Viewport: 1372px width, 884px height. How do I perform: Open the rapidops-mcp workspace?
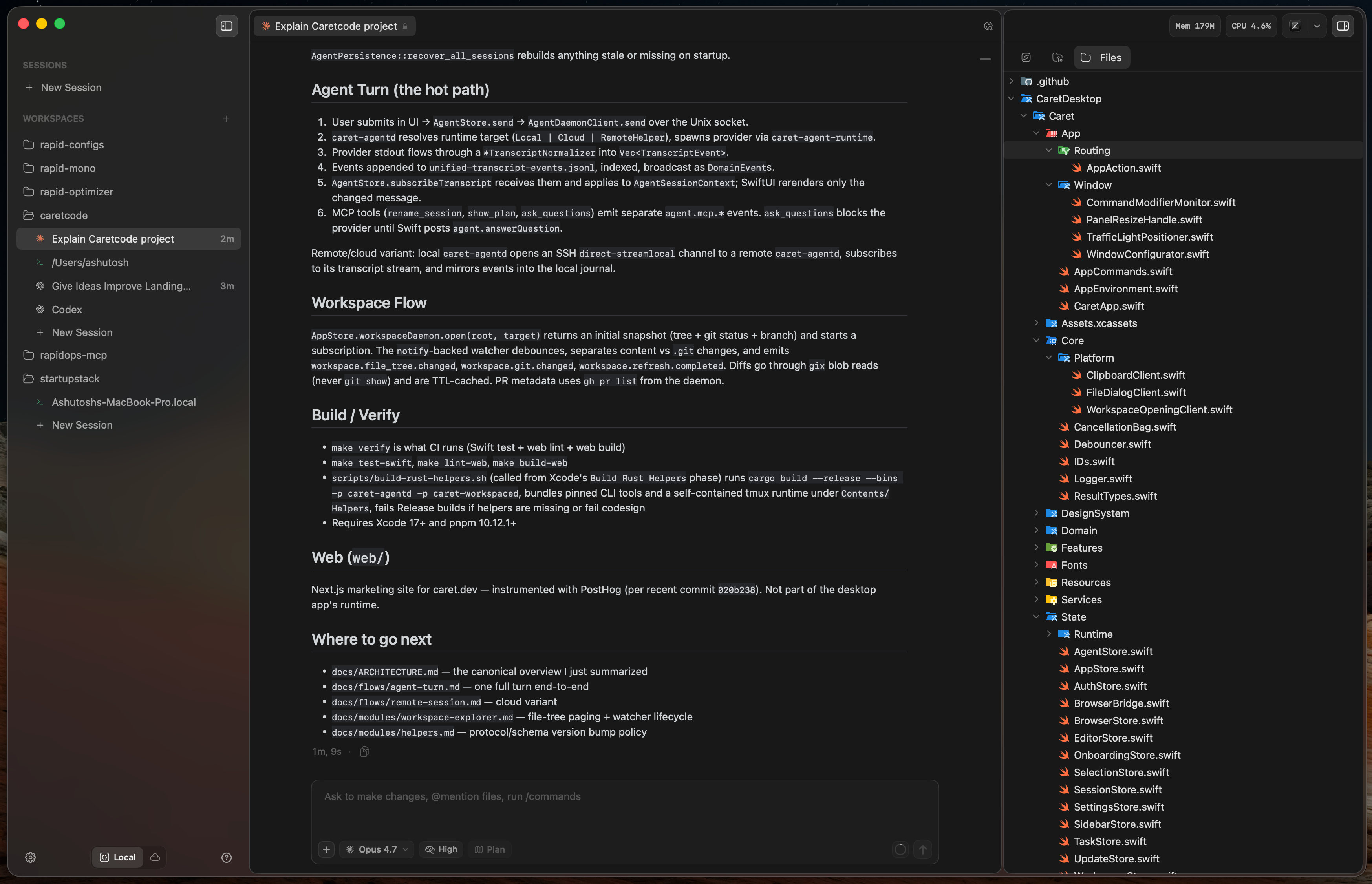click(73, 355)
